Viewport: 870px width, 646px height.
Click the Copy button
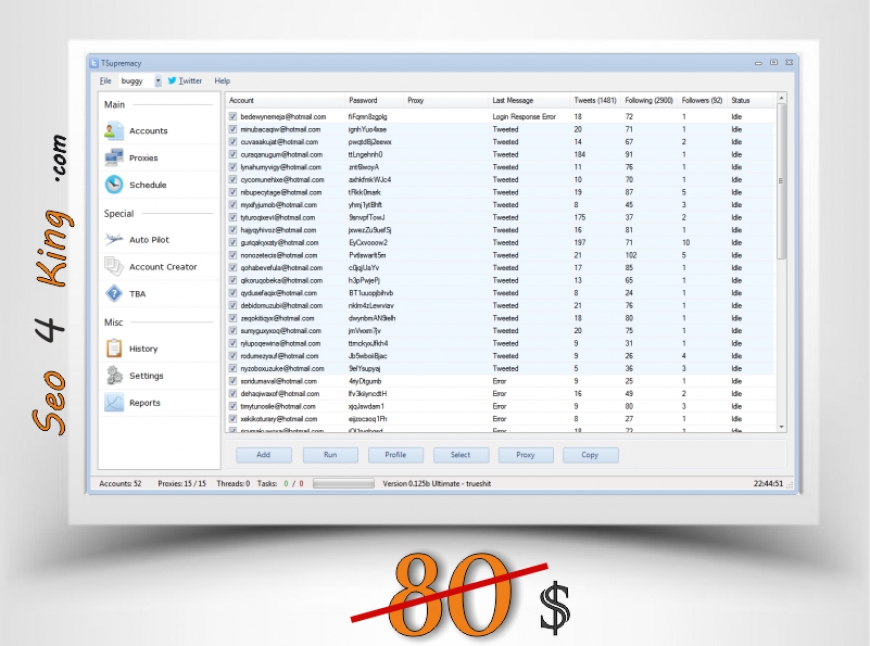(x=590, y=455)
